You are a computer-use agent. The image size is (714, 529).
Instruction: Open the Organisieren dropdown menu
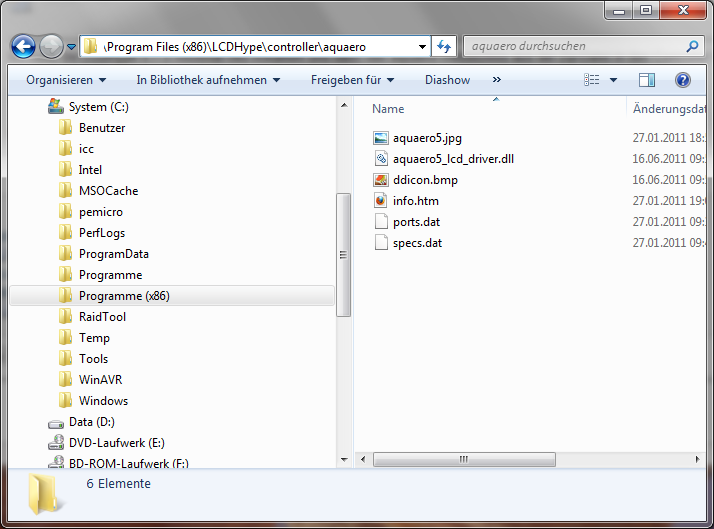pyautogui.click(x=66, y=80)
